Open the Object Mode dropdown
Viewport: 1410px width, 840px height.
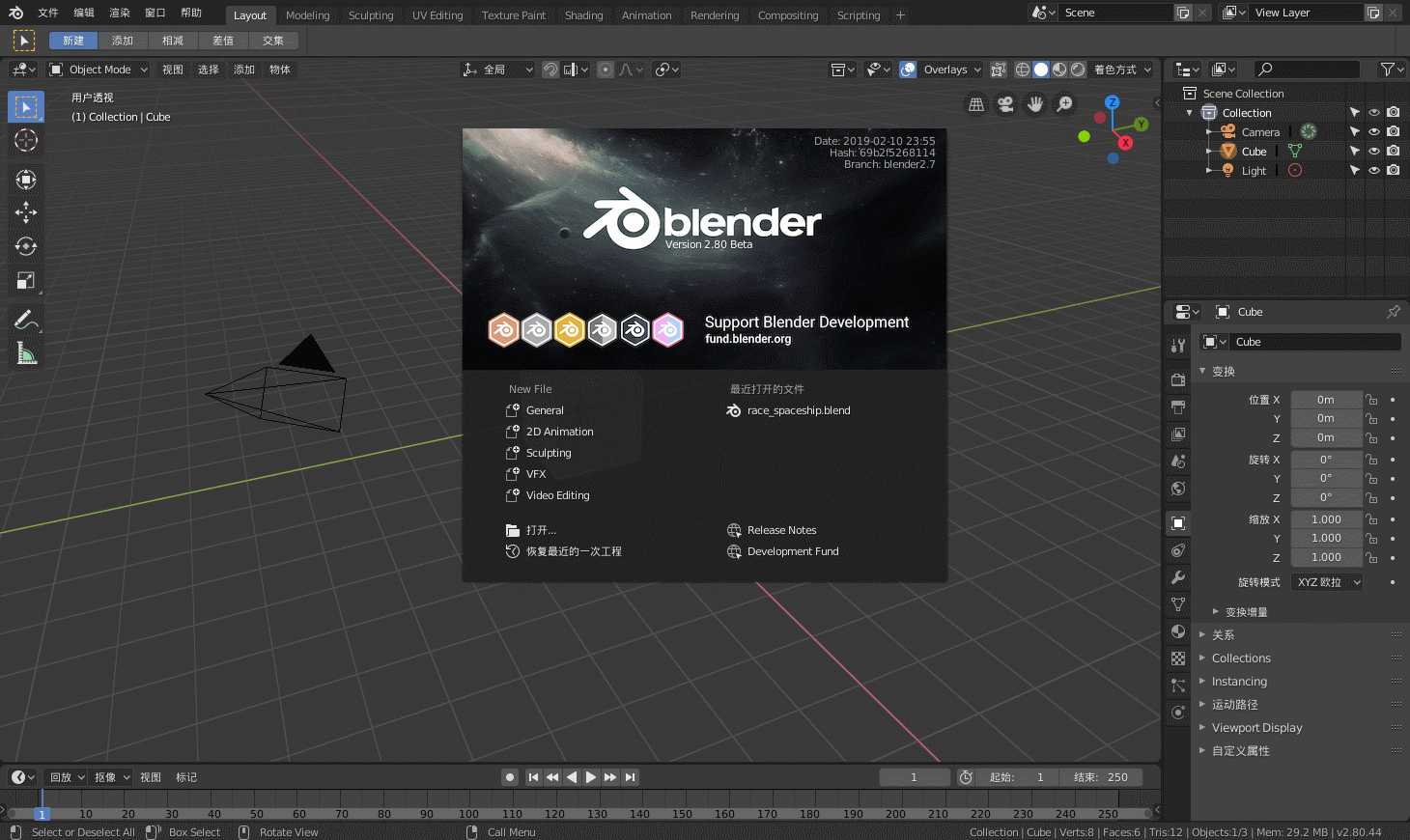tap(99, 70)
